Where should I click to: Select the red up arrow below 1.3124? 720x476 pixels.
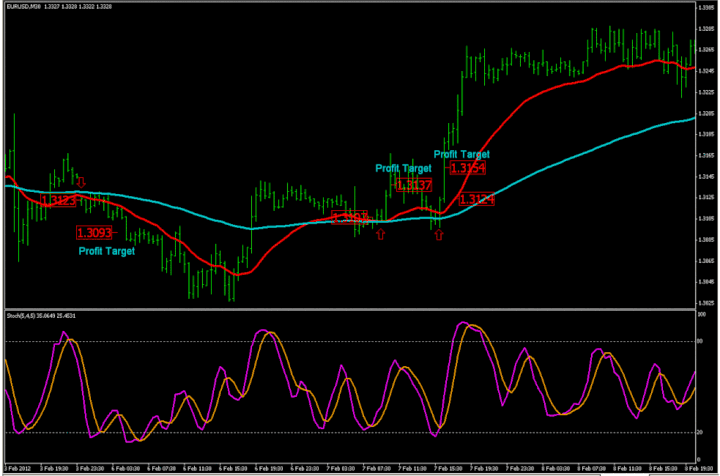[439, 235]
